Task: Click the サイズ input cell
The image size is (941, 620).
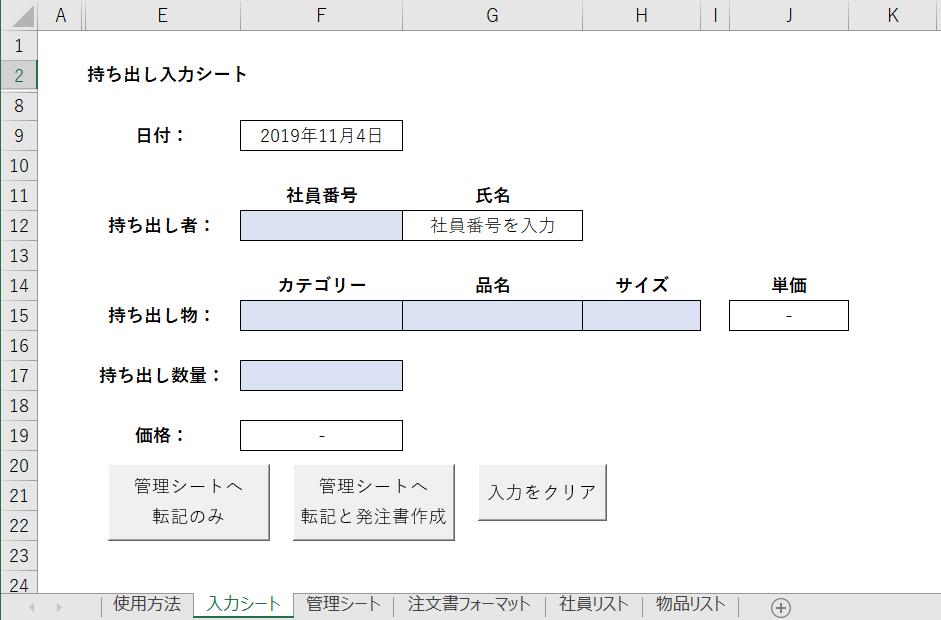Action: click(641, 316)
